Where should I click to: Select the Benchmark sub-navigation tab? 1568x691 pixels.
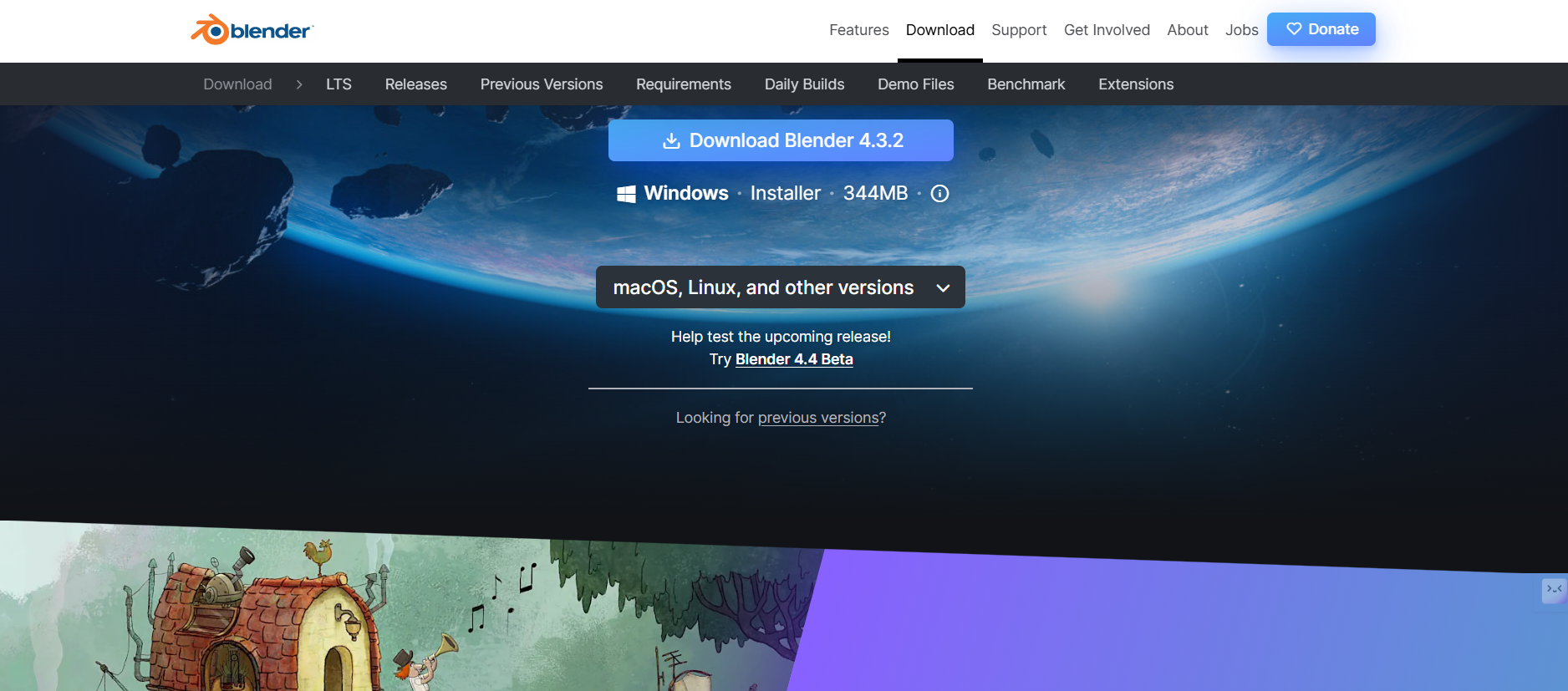click(1026, 84)
